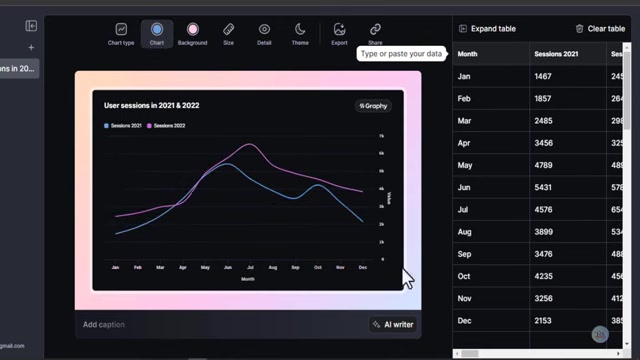The height and width of the screenshot is (360, 640).
Task: Select cell with value 3899
Action: click(x=568, y=232)
